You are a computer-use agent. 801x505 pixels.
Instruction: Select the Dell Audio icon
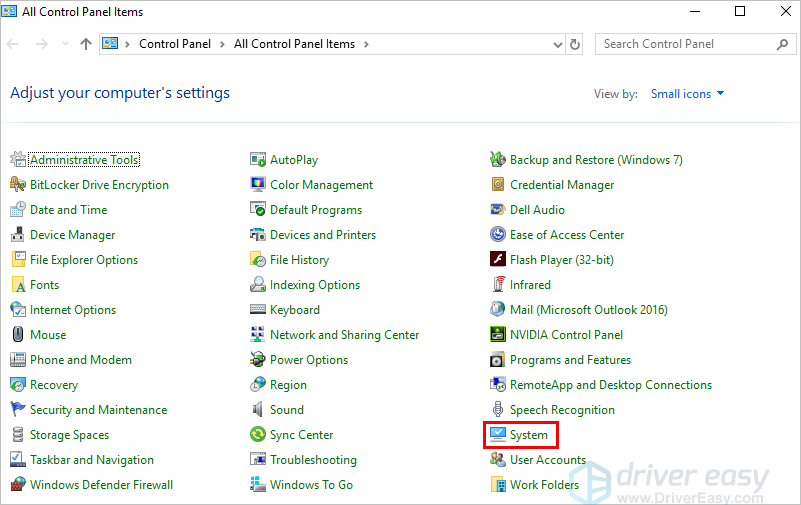pyautogui.click(x=498, y=210)
